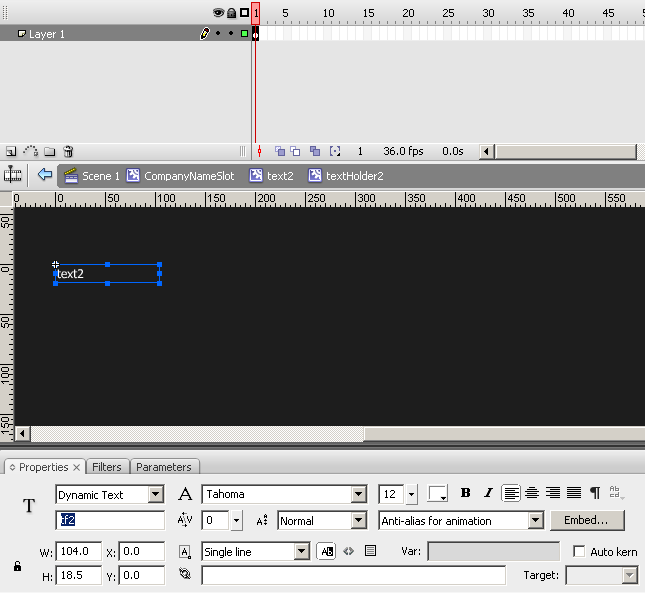This screenshot has width=645, height=593.
Task: Enable the Onion Skin button
Action: (x=280, y=152)
